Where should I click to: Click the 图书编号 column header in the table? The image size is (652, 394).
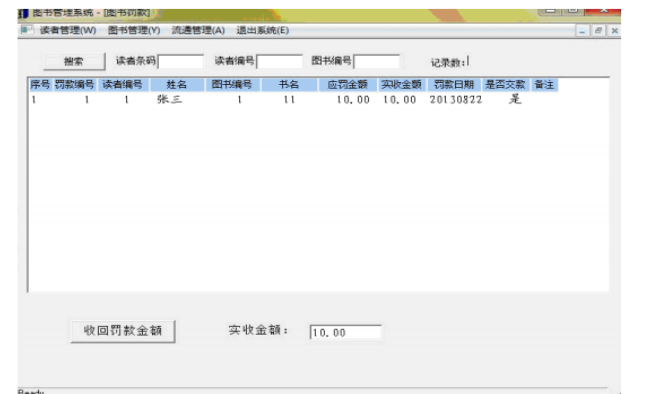(232, 85)
